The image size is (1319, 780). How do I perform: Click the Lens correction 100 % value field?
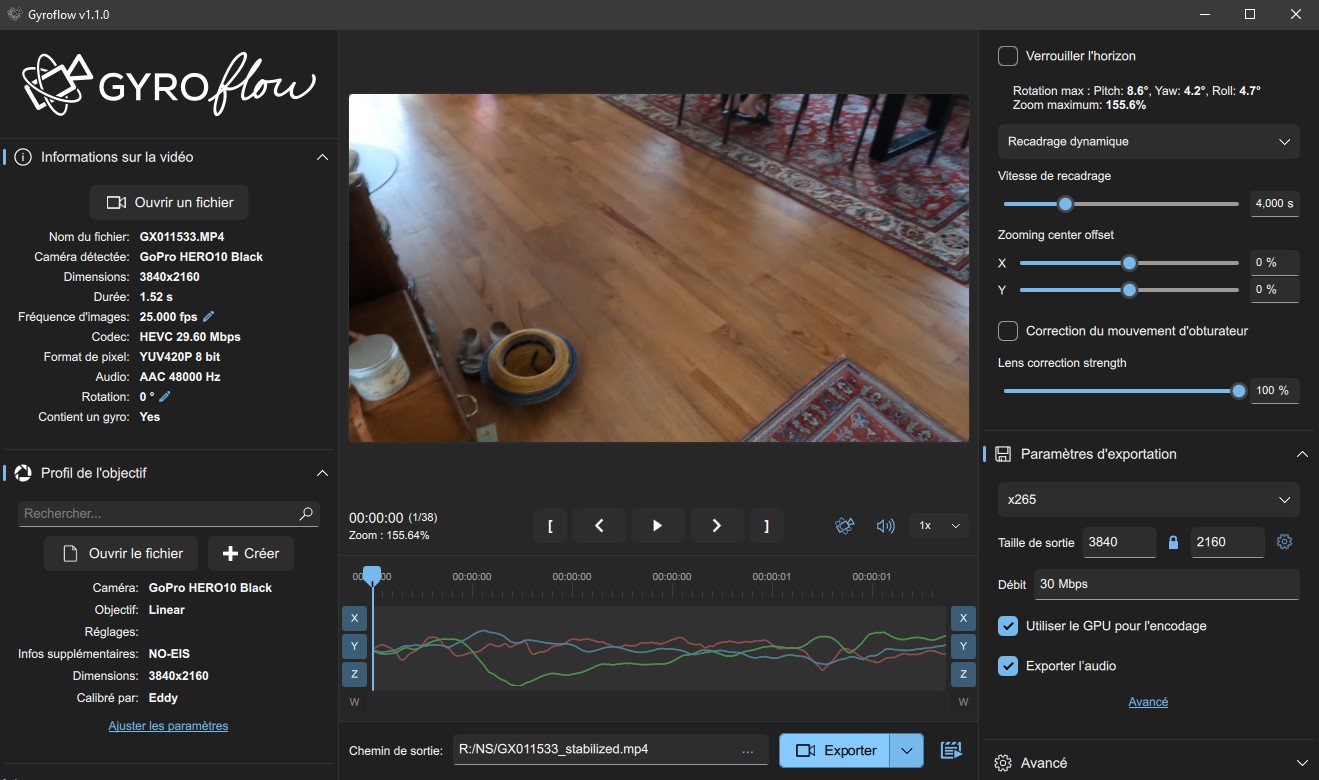(x=1275, y=390)
